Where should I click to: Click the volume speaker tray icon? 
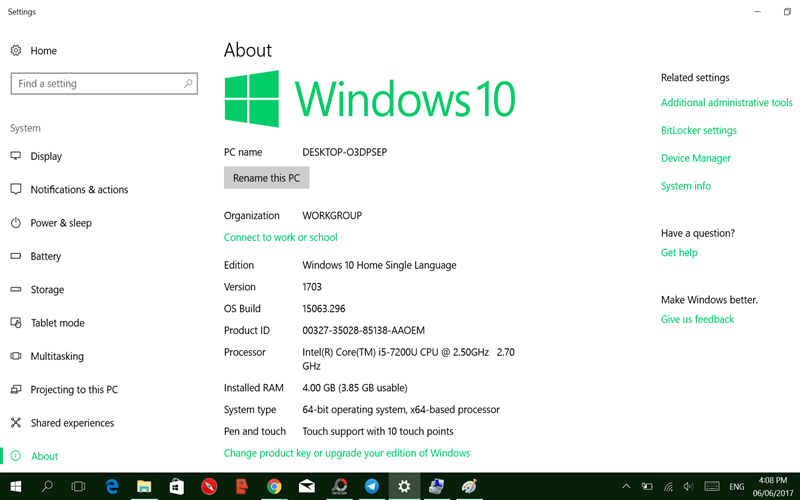(689, 486)
